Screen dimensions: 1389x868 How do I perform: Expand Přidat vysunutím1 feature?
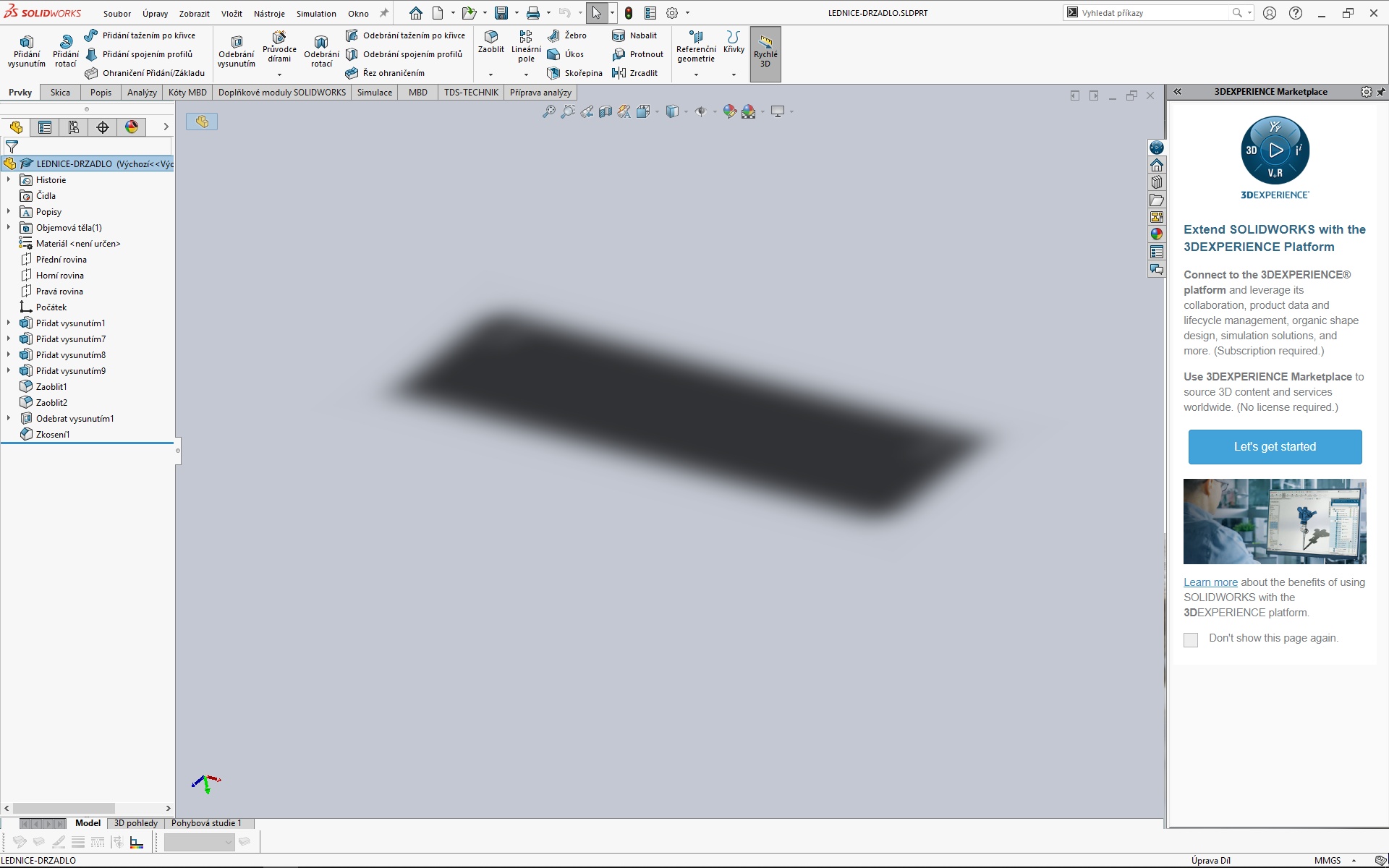[x=9, y=323]
